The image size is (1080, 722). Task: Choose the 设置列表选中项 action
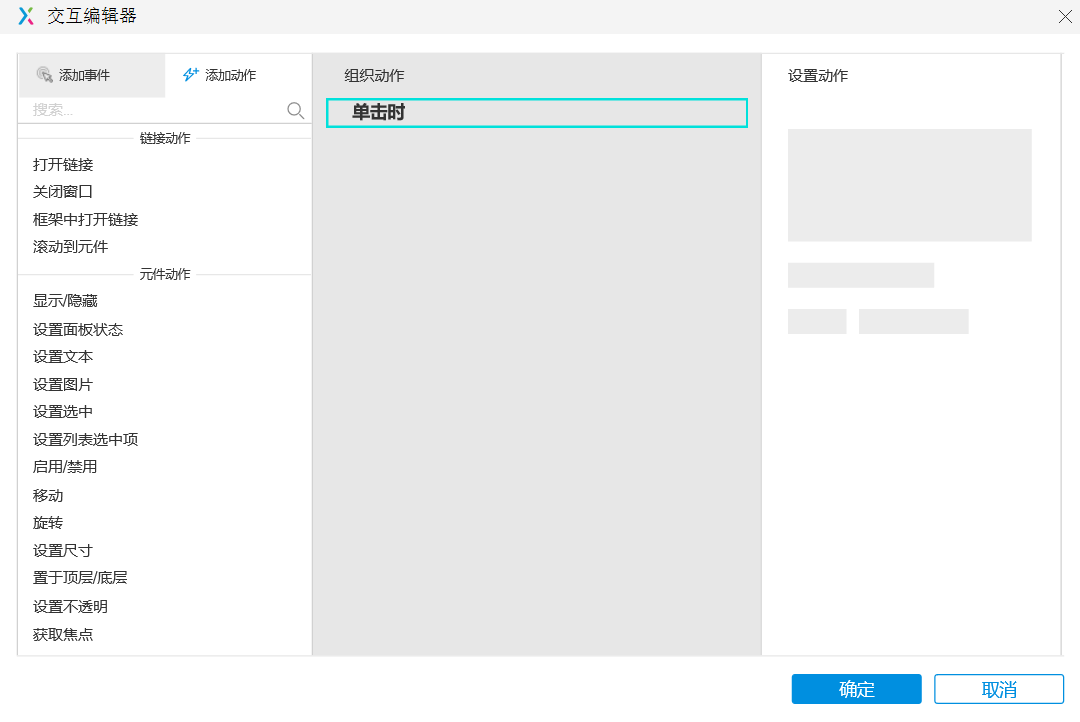click(85, 440)
